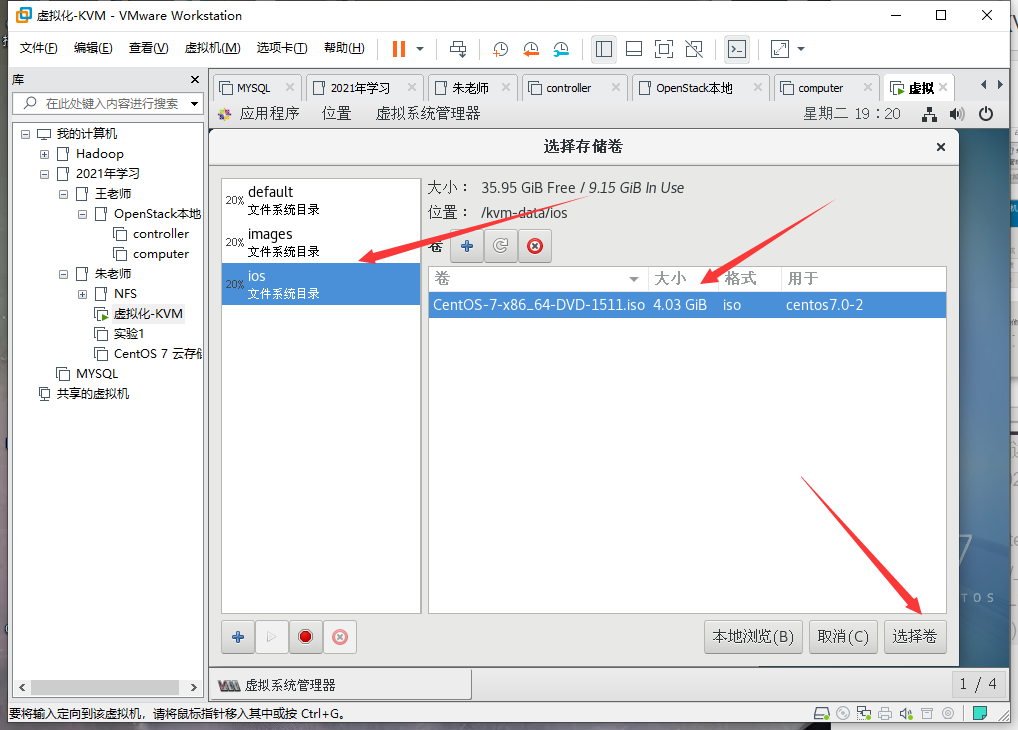
Task: Refresh the volume list icon
Action: pyautogui.click(x=501, y=246)
